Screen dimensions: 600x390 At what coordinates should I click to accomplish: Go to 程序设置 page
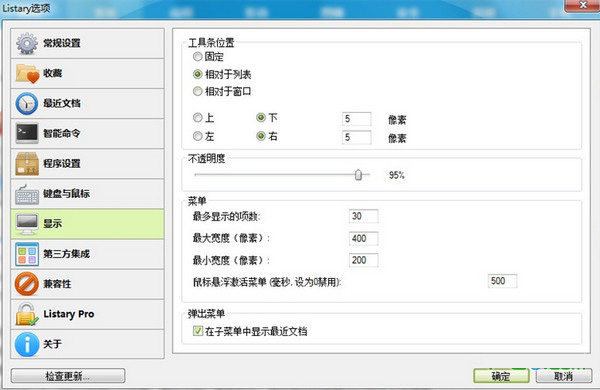pyautogui.click(x=88, y=163)
